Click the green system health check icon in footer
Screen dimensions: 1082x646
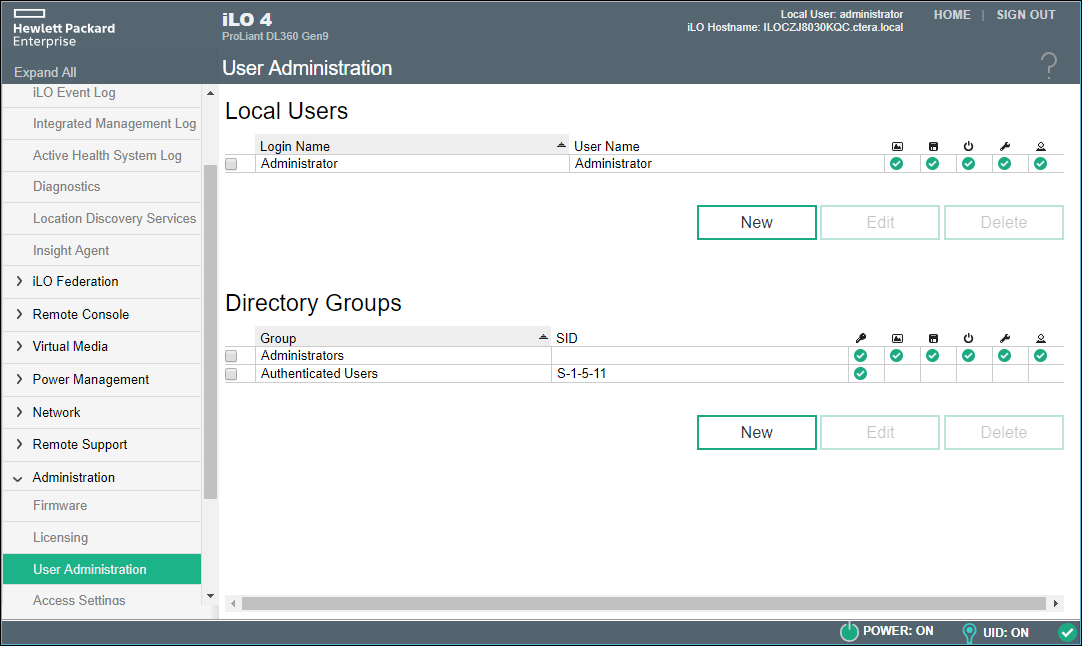tap(1067, 632)
